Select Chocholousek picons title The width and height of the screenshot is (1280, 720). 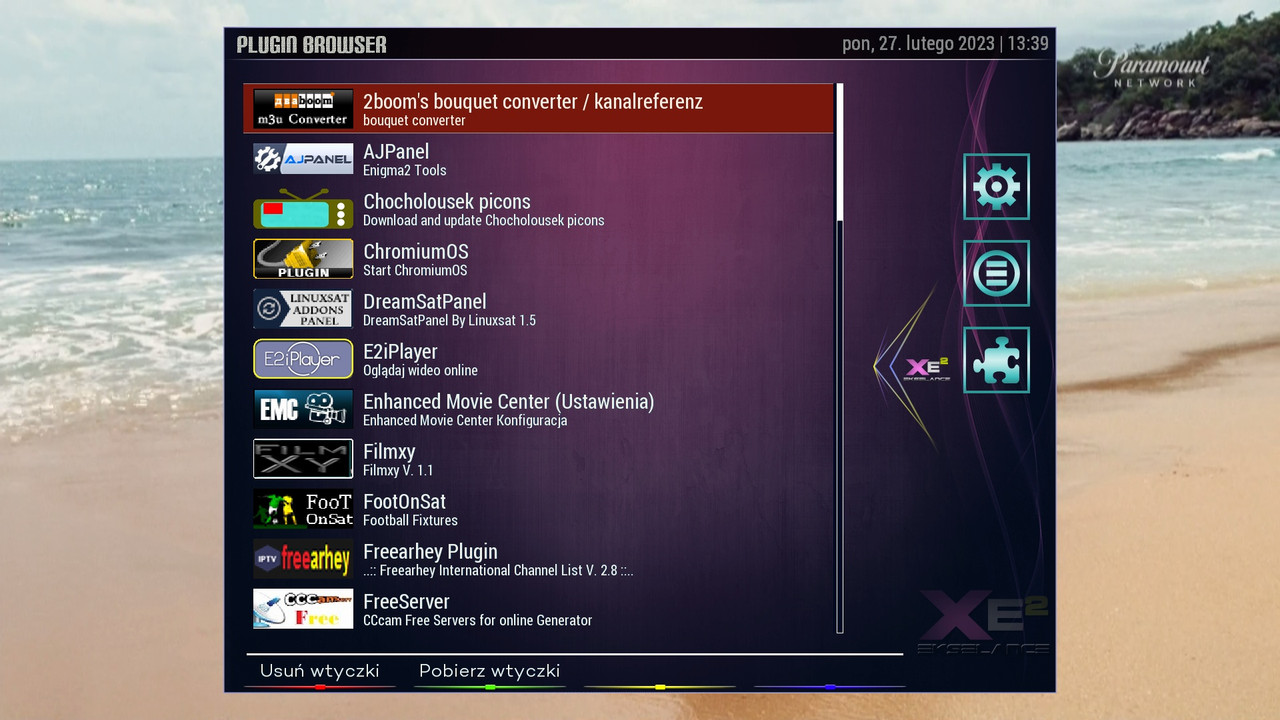point(447,202)
